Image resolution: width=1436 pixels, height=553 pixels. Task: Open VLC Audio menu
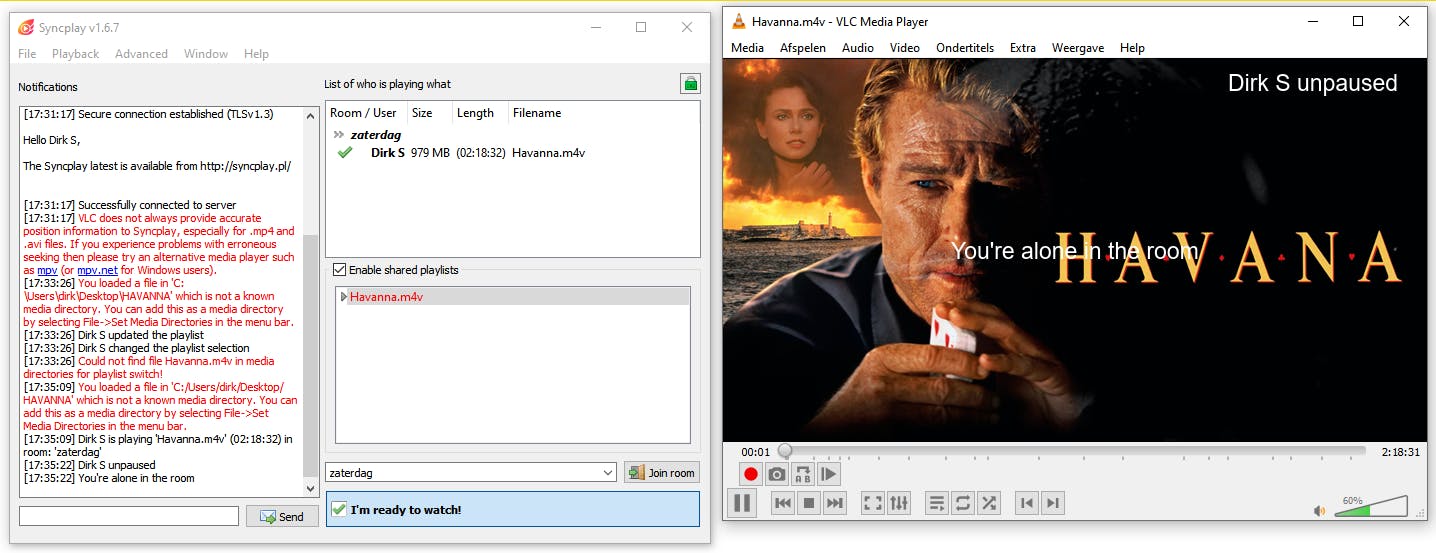858,48
